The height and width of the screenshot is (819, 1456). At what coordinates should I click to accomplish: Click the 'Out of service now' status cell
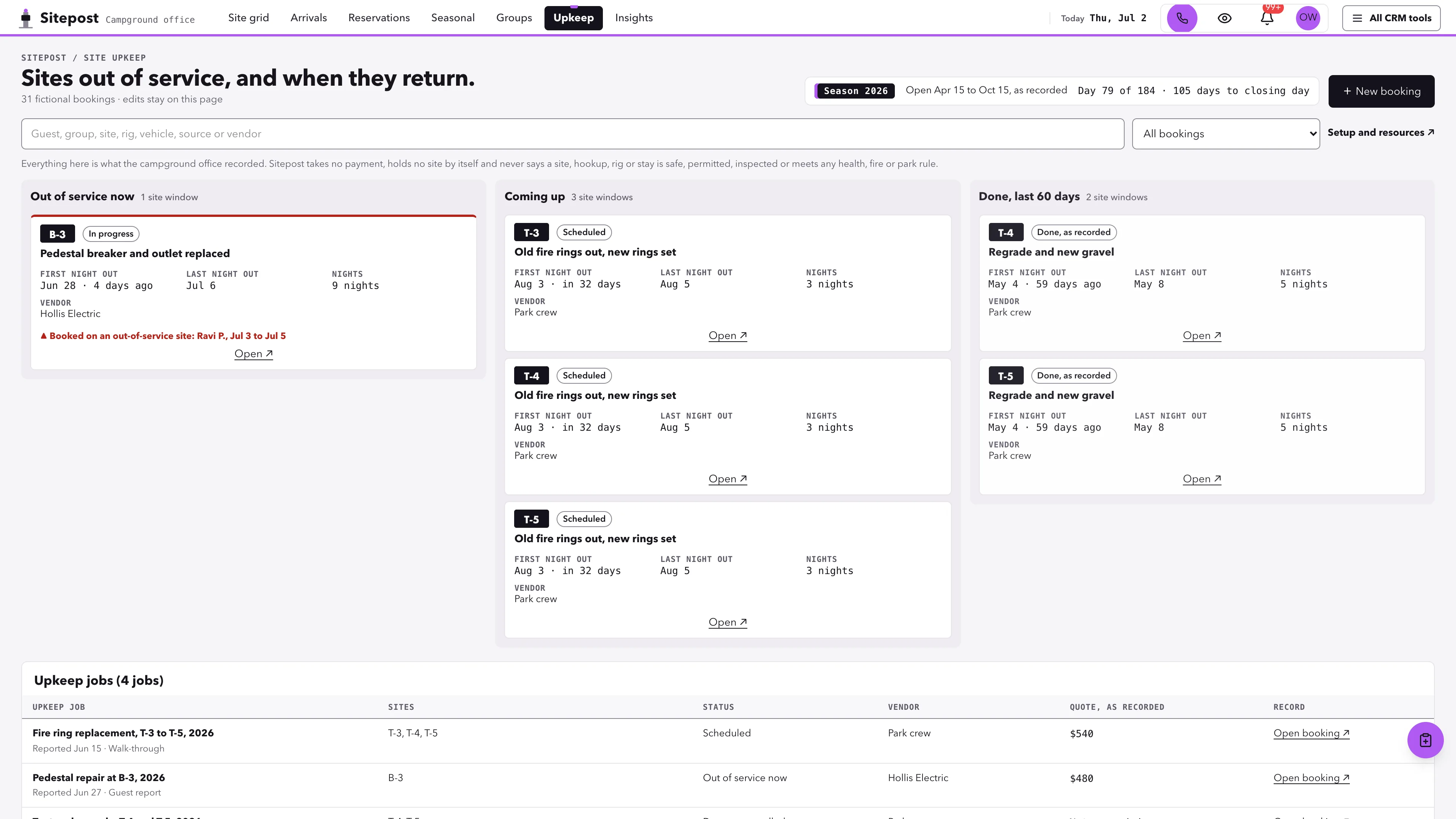tap(744, 778)
